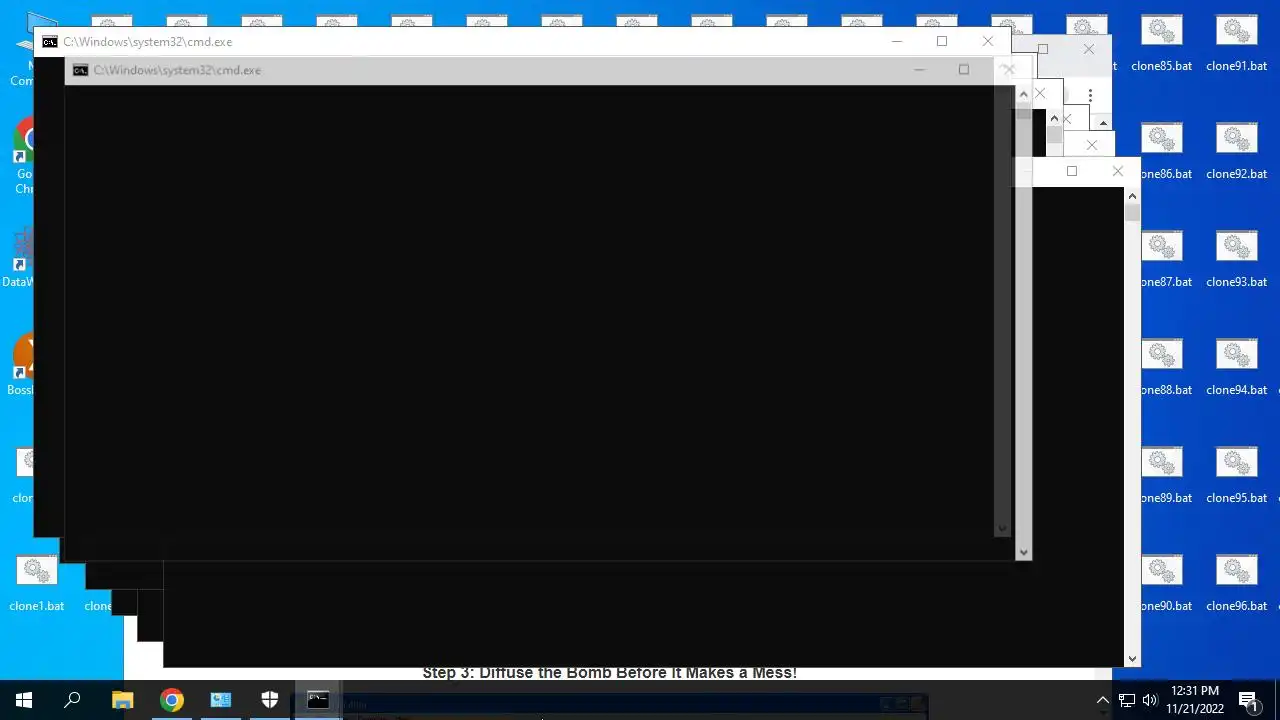1280x720 pixels.
Task: Open the volume control tray icon
Action: pyautogui.click(x=1150, y=700)
